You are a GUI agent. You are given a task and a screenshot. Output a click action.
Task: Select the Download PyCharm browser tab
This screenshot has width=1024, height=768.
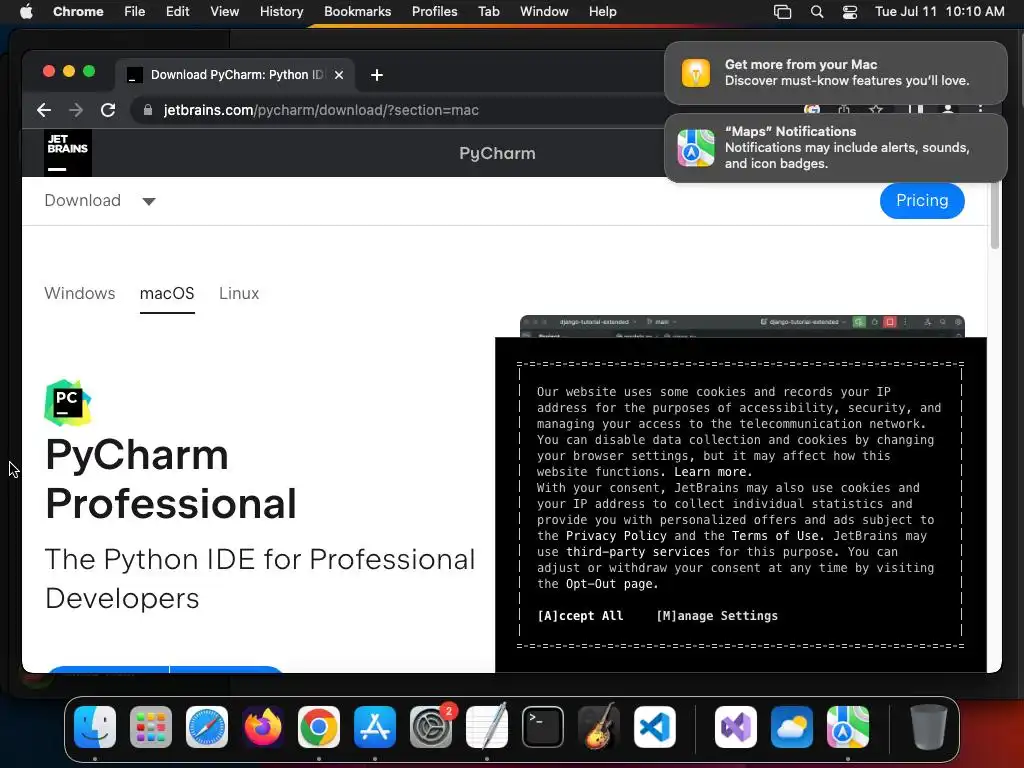[x=235, y=75]
